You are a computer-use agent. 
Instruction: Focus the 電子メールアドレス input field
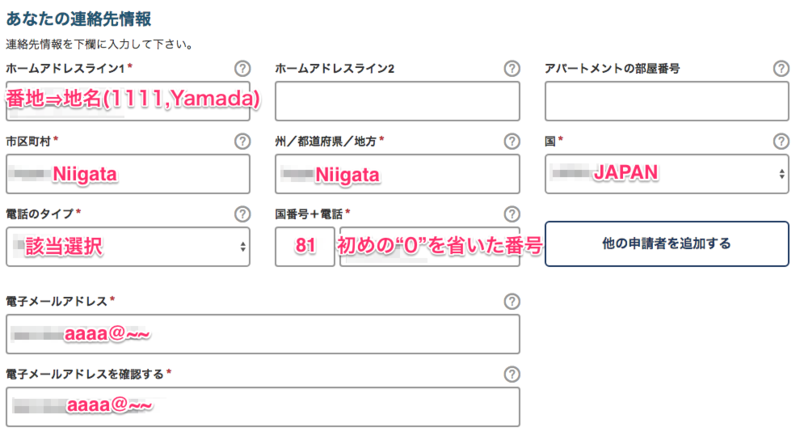click(263, 334)
